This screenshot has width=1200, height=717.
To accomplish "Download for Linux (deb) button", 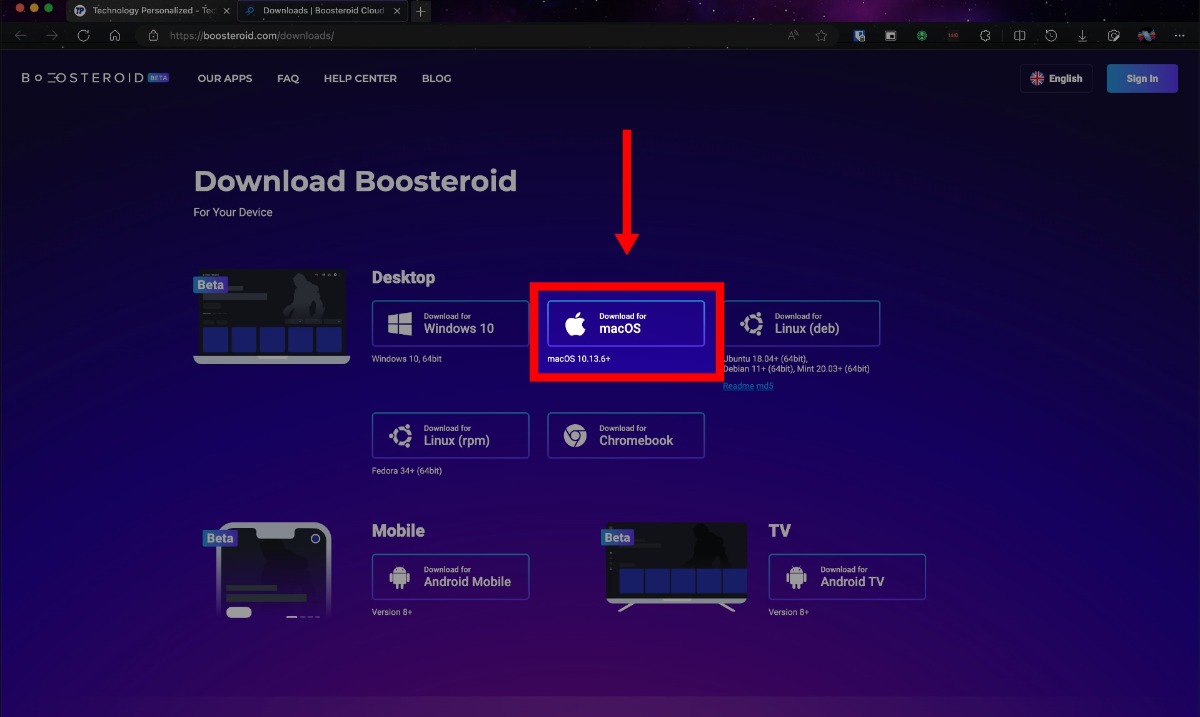I will (x=801, y=323).
